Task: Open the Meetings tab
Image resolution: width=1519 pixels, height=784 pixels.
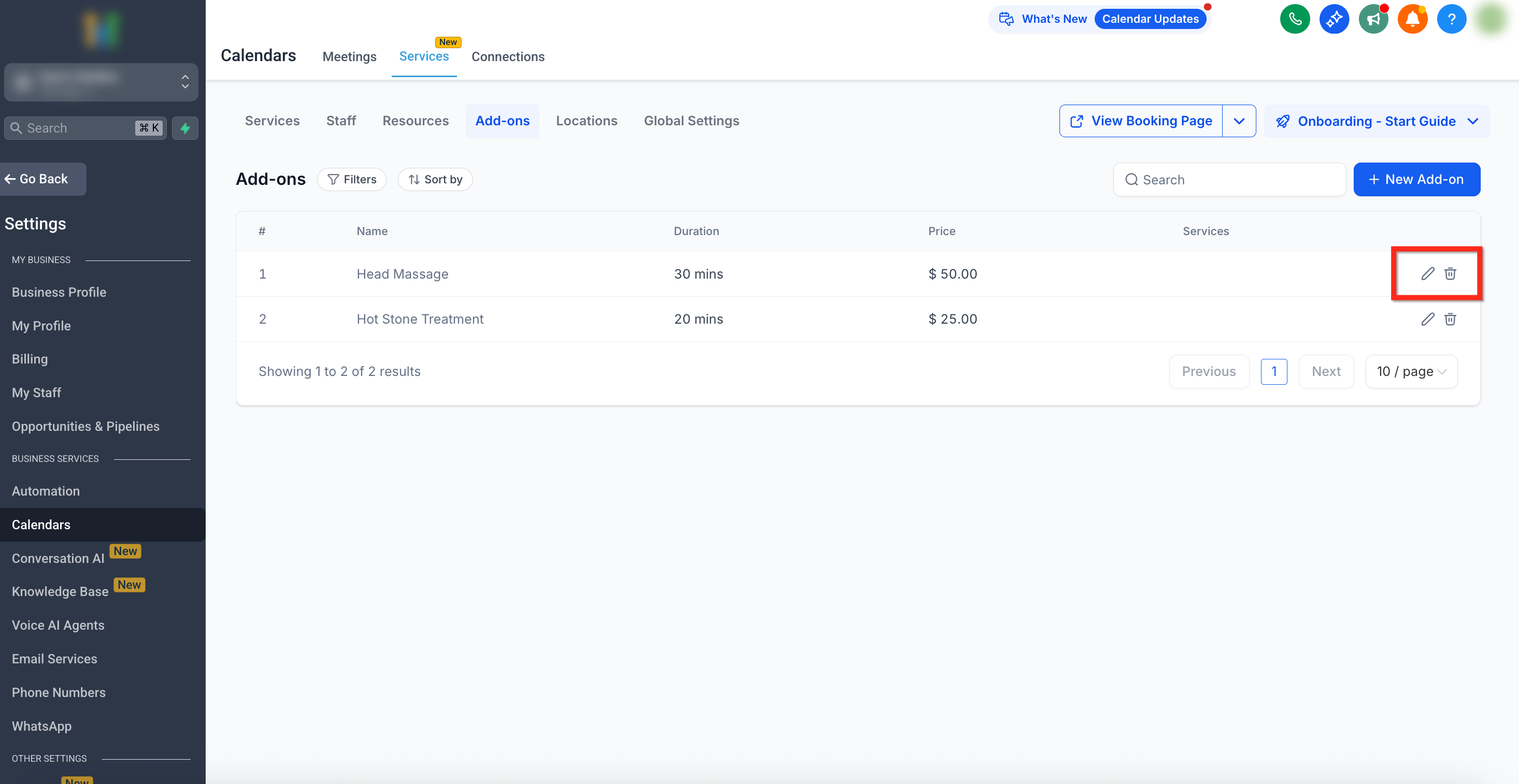Action: [349, 56]
